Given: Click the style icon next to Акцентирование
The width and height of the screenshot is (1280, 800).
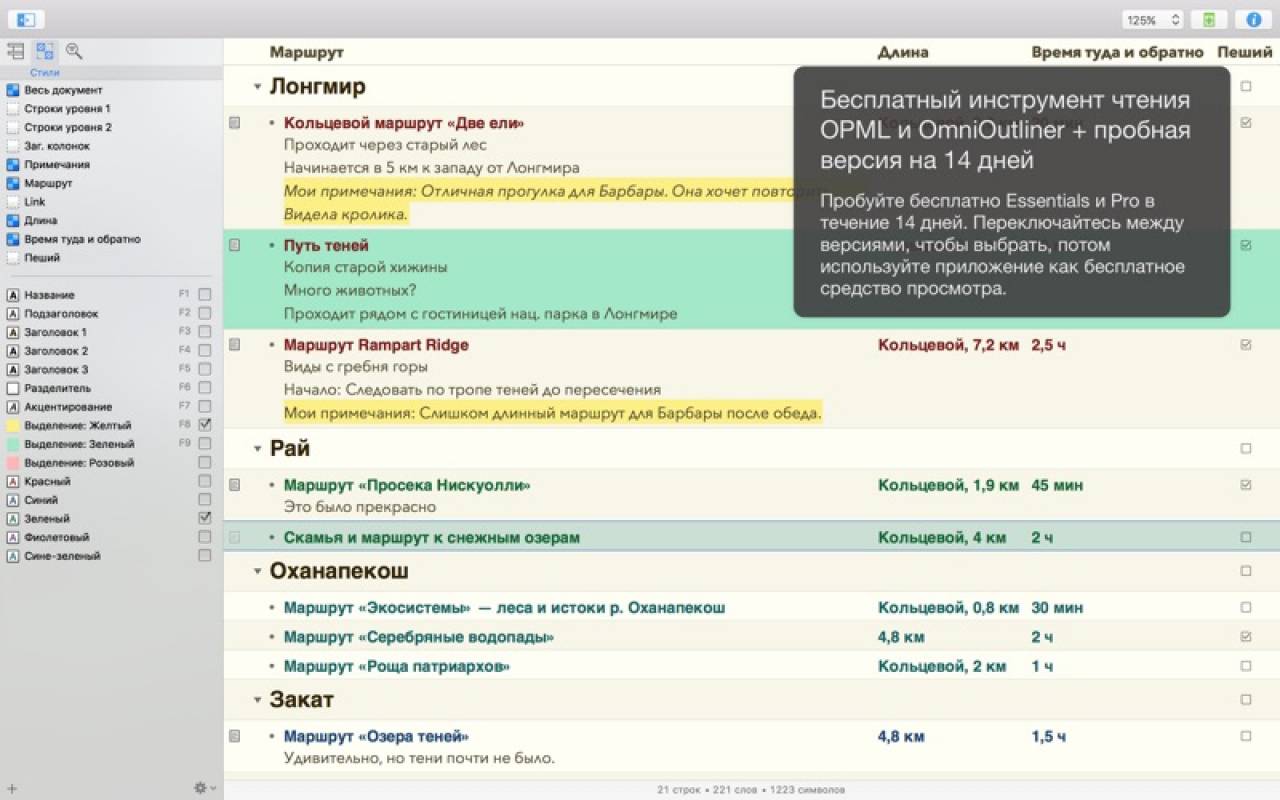Looking at the screenshot, I should (x=13, y=407).
